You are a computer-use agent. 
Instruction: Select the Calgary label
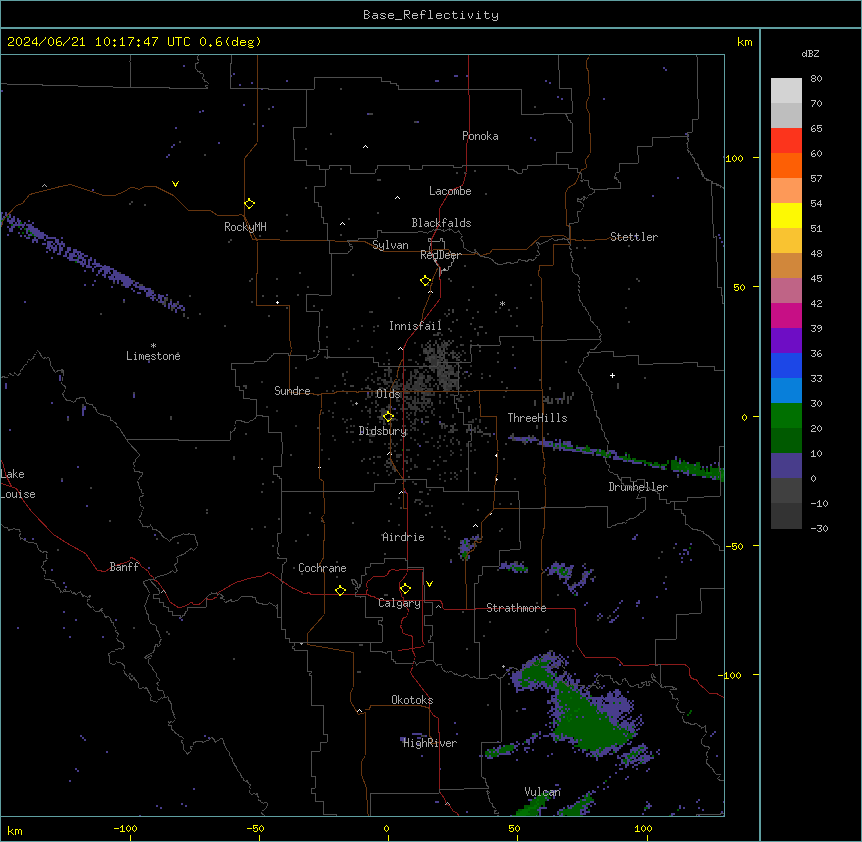coord(399,603)
